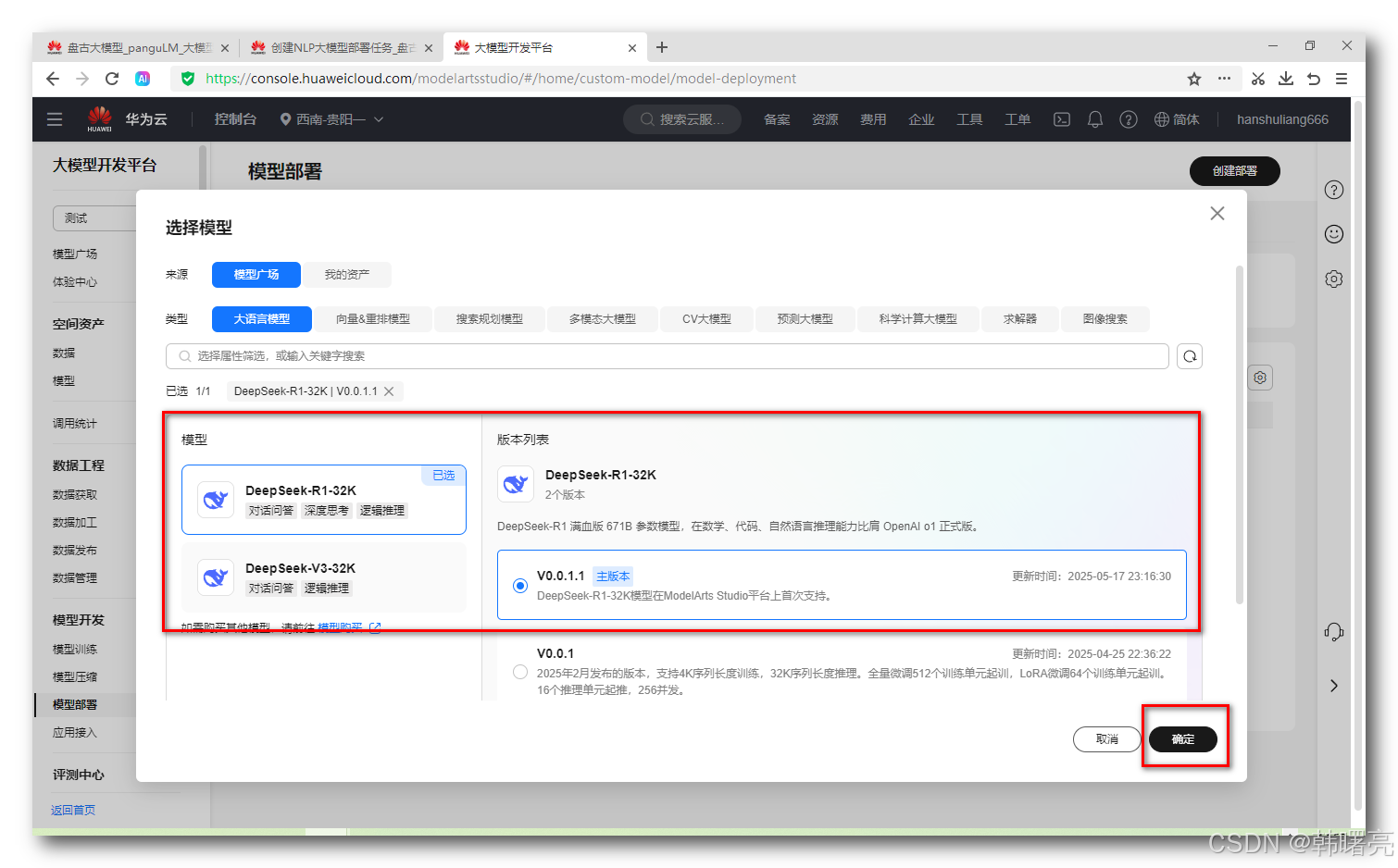Click the 搜索云服务 search box
This screenshot has height=868, width=1398.
[682, 119]
